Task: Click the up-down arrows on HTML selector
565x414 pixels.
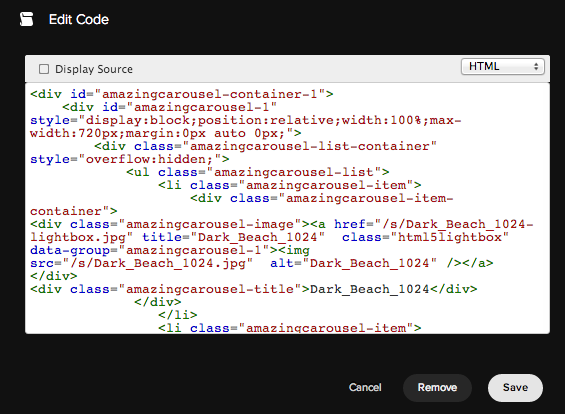Action: pos(536,67)
